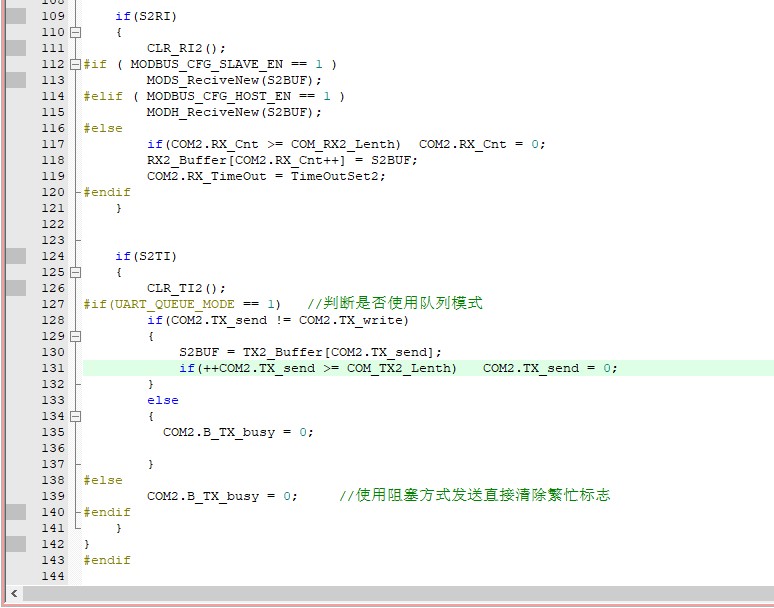The width and height of the screenshot is (774, 608).
Task: Set breakpoint on gray margin at line 140
Action: [16, 512]
